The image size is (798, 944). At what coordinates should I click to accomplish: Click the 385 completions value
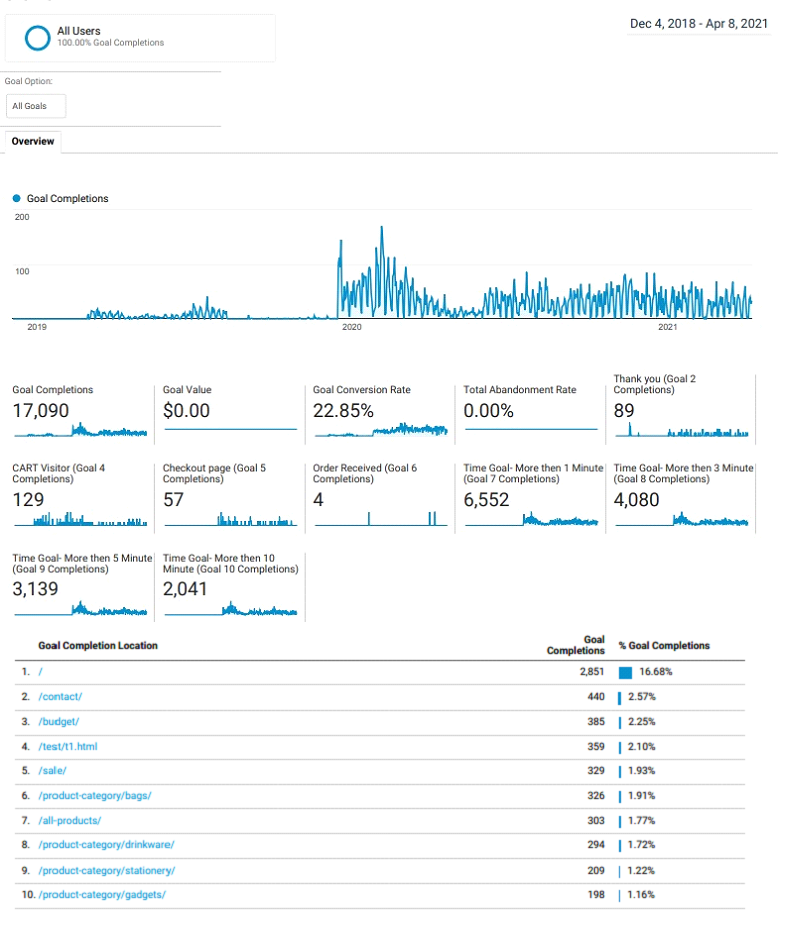tap(596, 721)
